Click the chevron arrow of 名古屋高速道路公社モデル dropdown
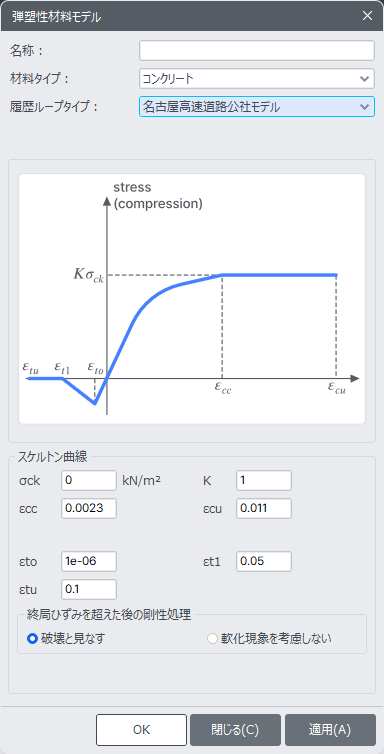Image resolution: width=384 pixels, height=754 pixels. pyautogui.click(x=364, y=107)
